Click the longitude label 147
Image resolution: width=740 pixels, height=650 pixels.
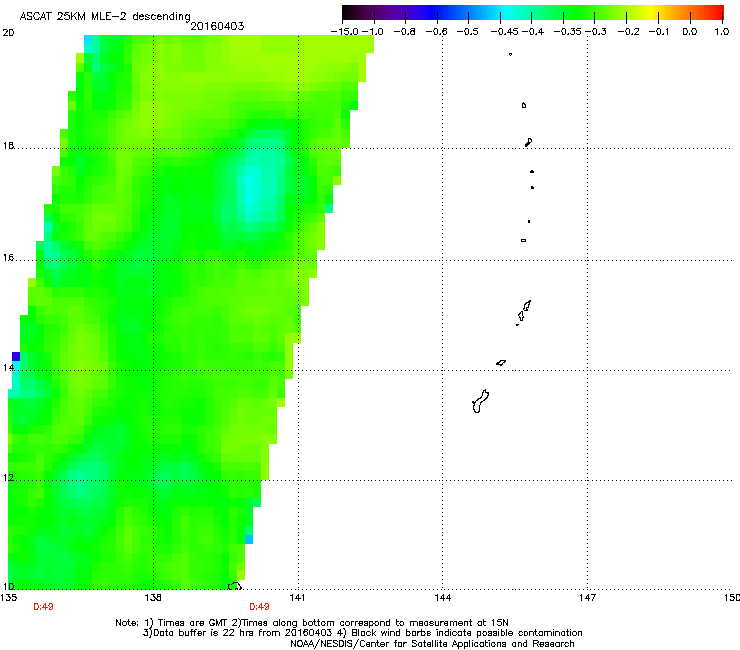587,598
